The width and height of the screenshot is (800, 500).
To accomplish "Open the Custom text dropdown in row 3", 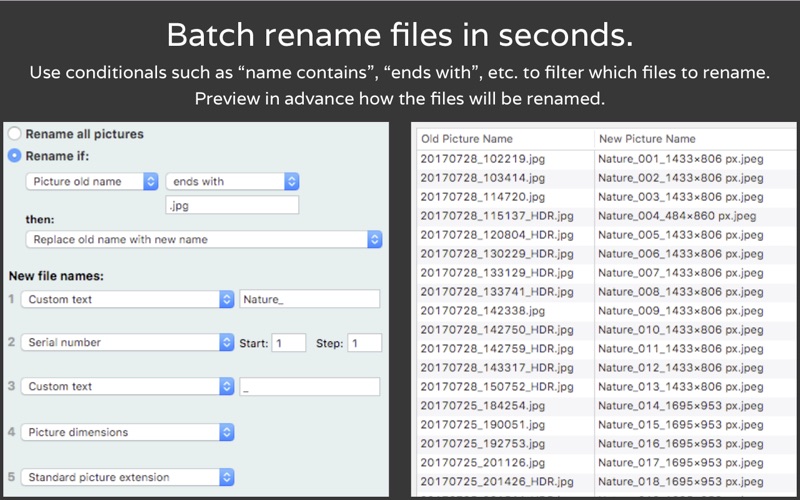I will [x=127, y=386].
